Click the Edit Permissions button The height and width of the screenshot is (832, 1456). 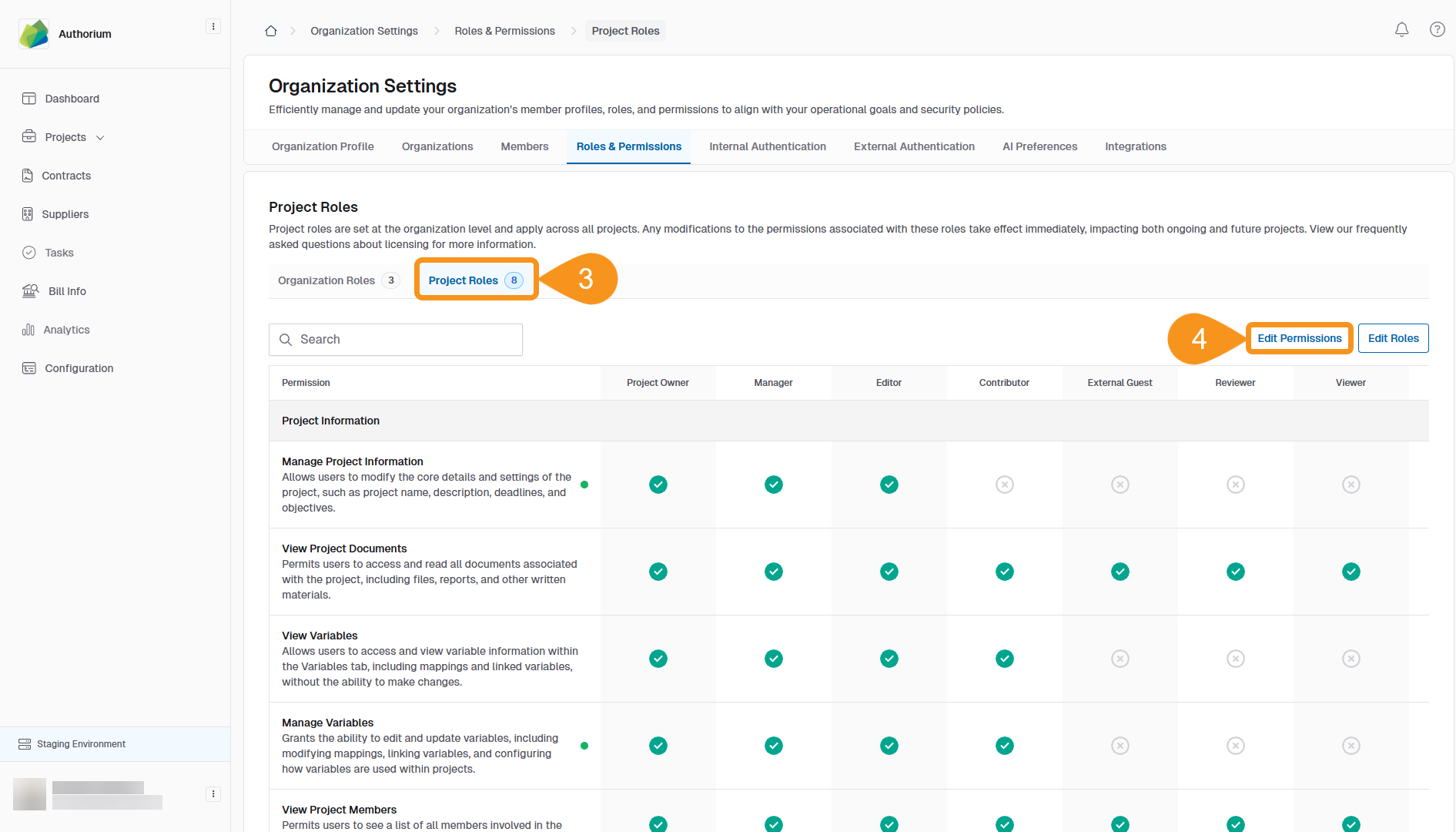point(1299,338)
